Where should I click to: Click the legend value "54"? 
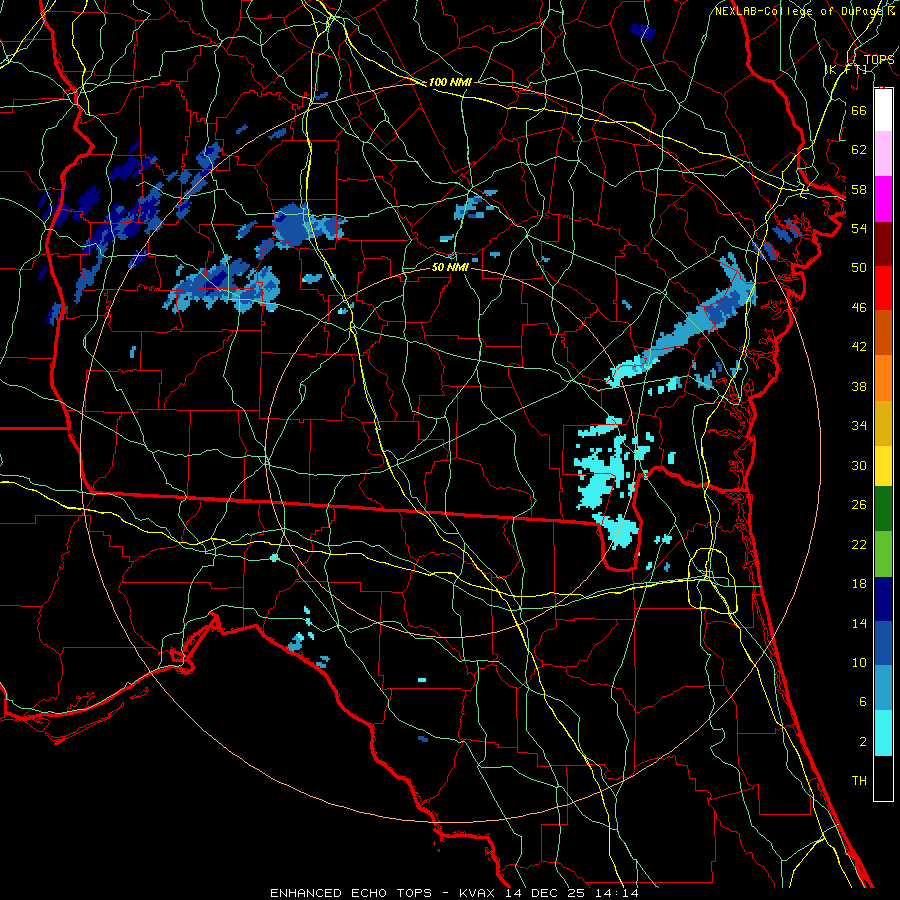859,228
